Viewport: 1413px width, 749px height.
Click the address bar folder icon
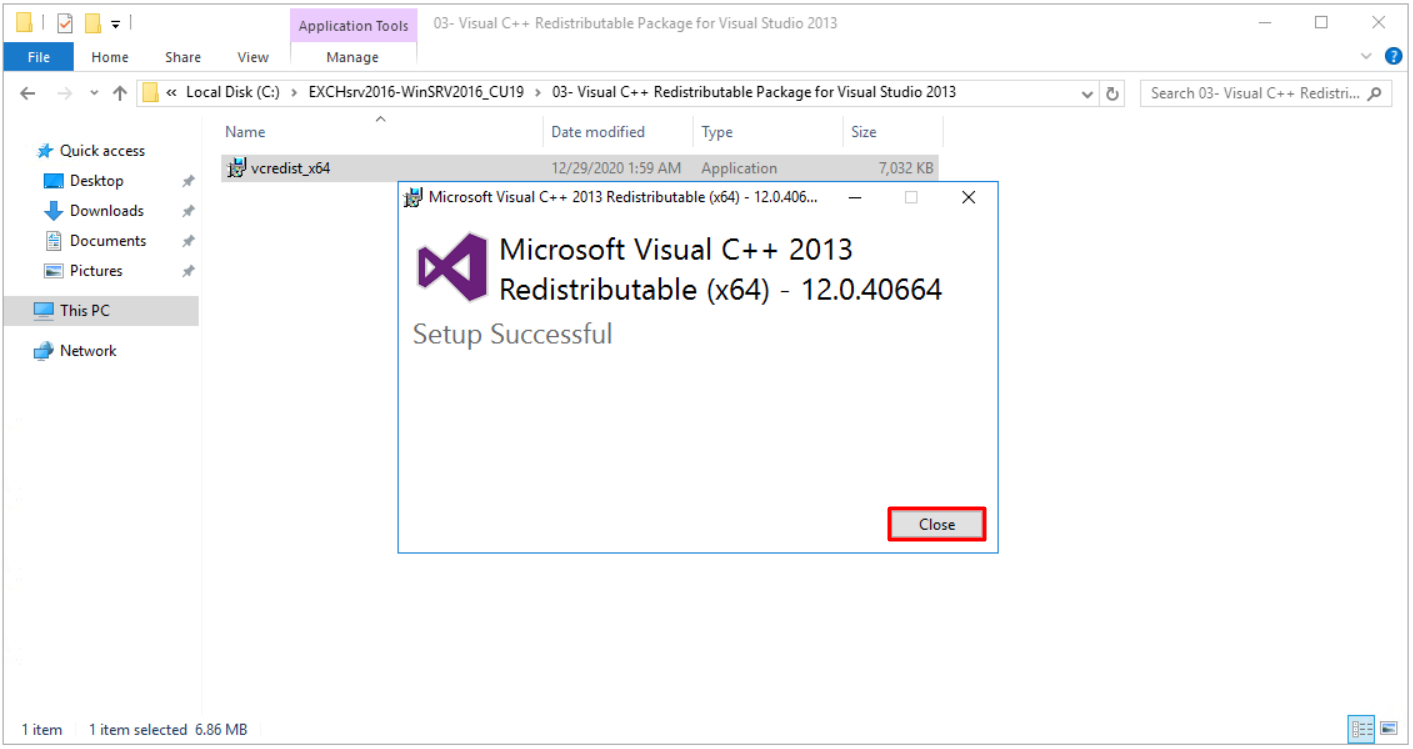pyautogui.click(x=151, y=93)
